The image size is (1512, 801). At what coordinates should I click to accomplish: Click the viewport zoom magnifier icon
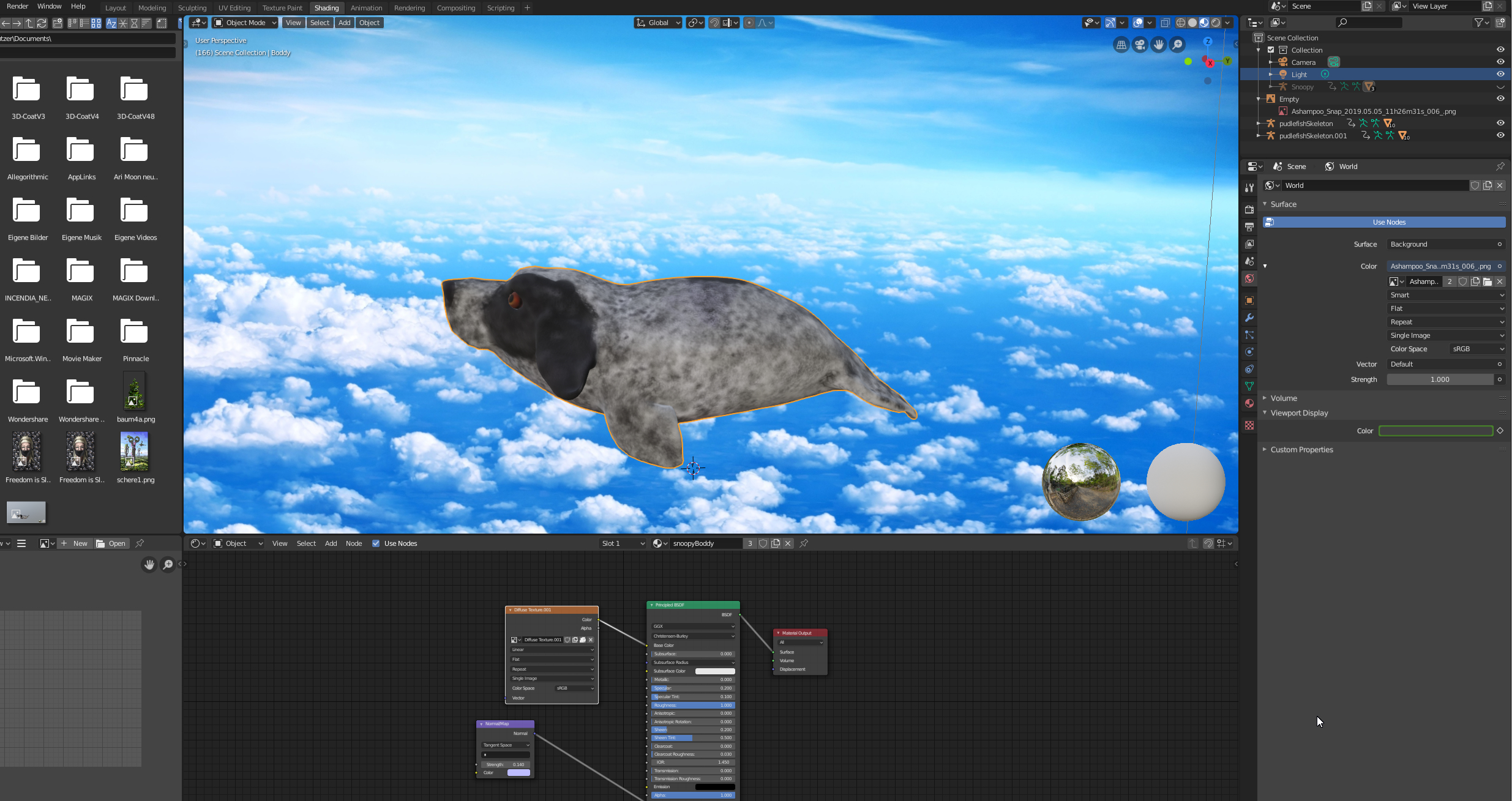1177,45
